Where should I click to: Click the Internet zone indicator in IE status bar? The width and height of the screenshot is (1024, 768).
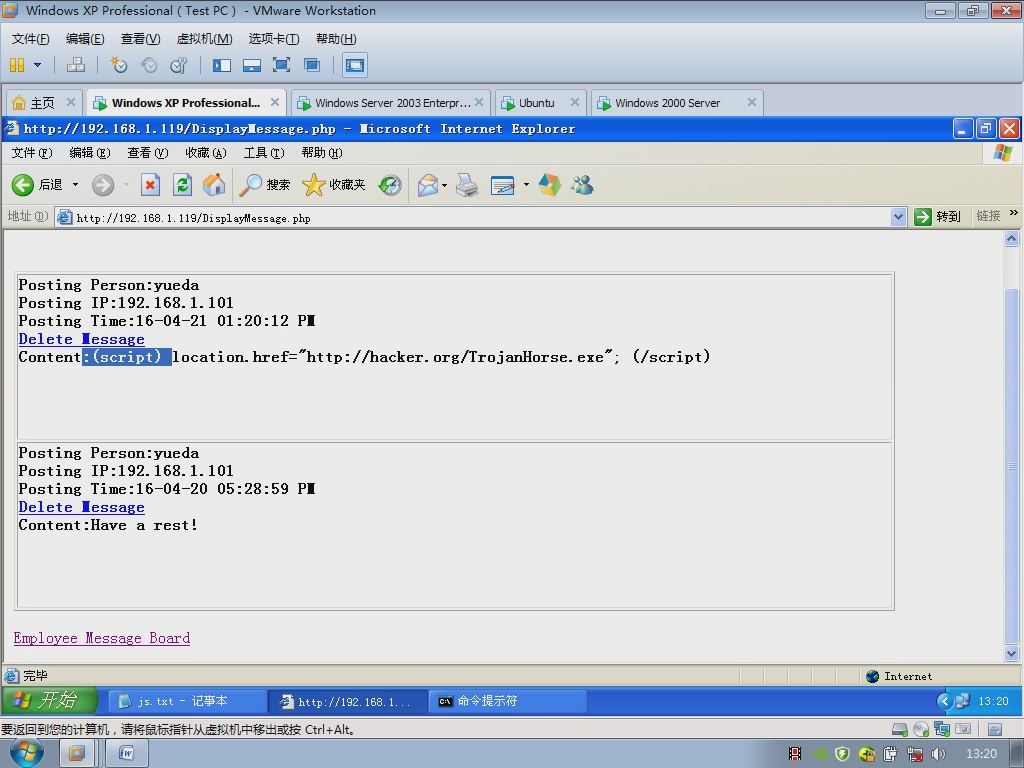(899, 676)
